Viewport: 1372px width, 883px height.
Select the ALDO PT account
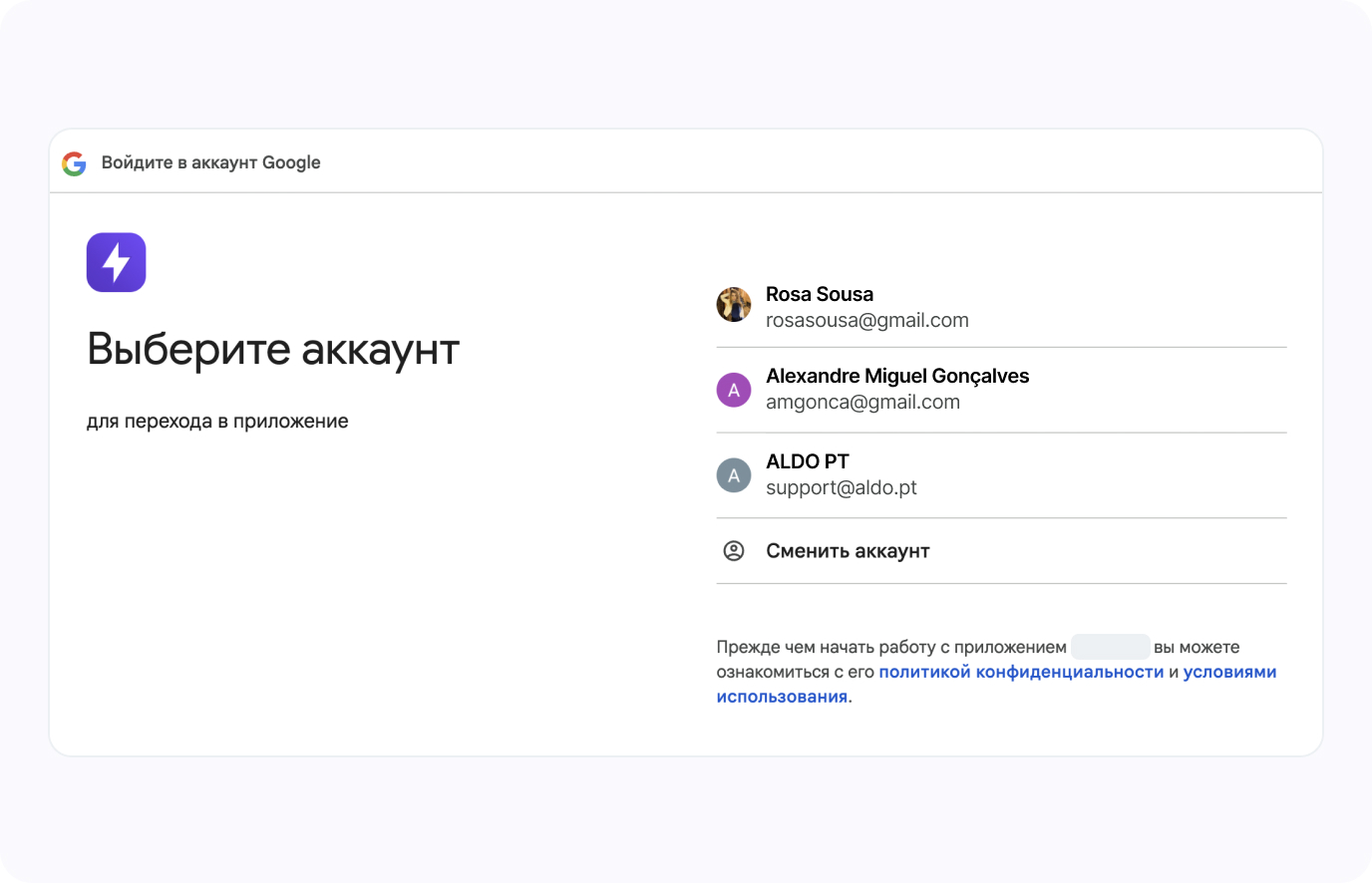(x=1001, y=475)
